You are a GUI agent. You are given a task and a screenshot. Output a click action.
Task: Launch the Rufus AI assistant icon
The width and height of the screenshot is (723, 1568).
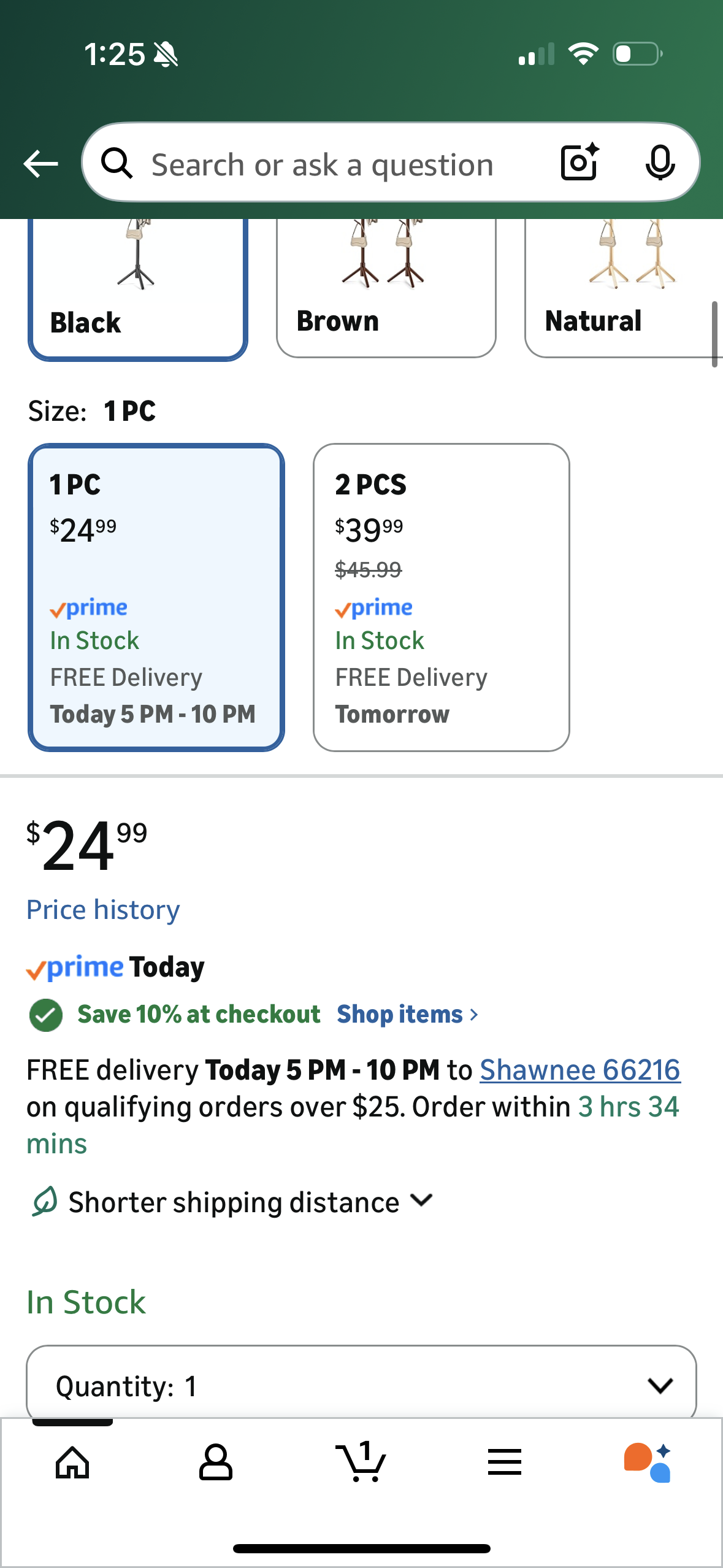(648, 1462)
